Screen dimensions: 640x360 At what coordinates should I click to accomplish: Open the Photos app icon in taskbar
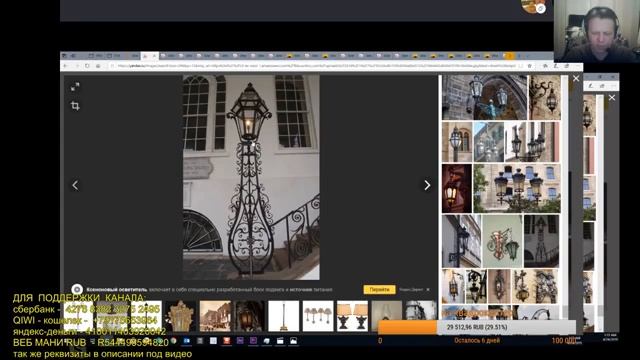293,341
